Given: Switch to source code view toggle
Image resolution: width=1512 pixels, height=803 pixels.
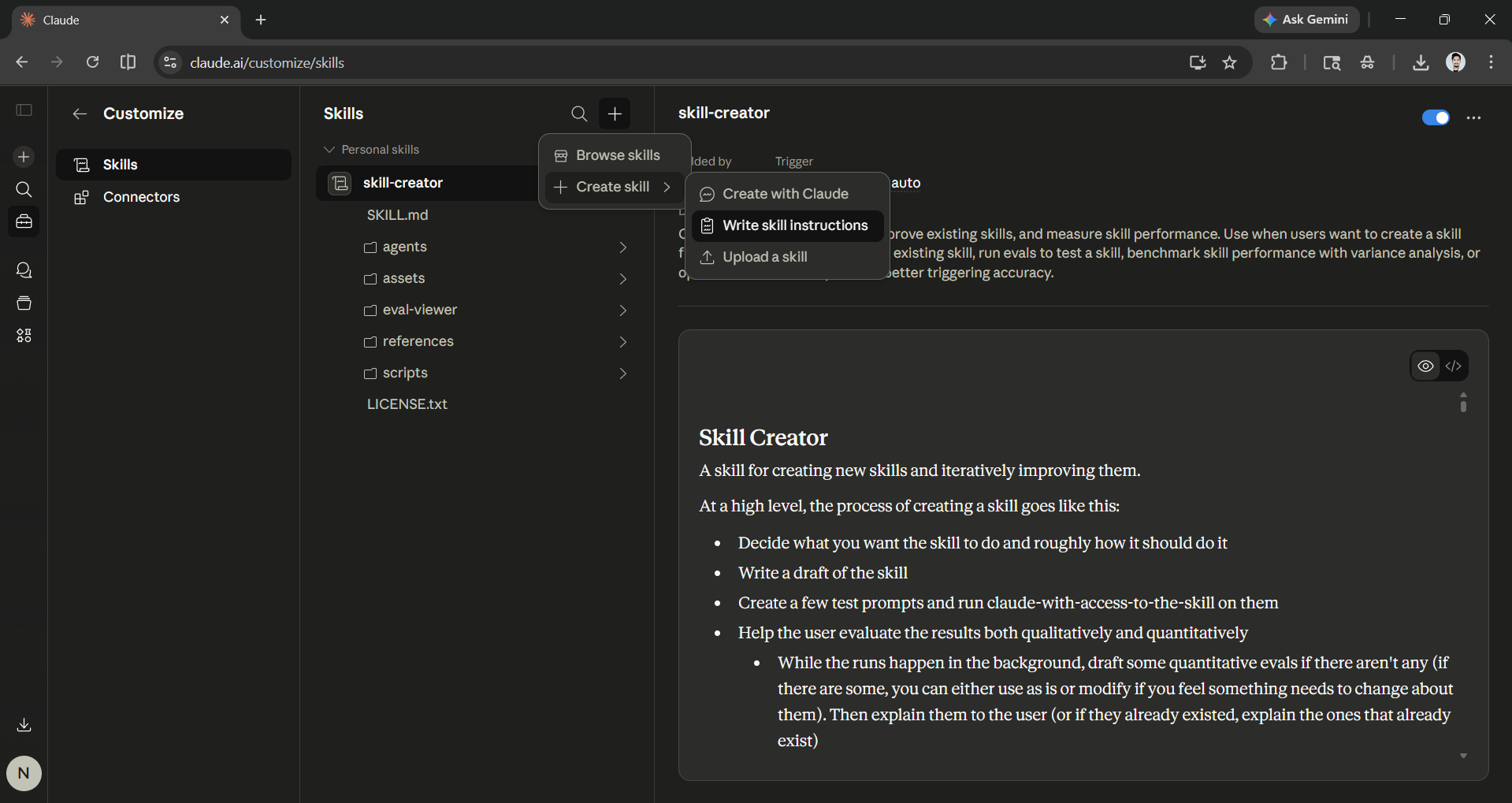Looking at the screenshot, I should tap(1454, 366).
